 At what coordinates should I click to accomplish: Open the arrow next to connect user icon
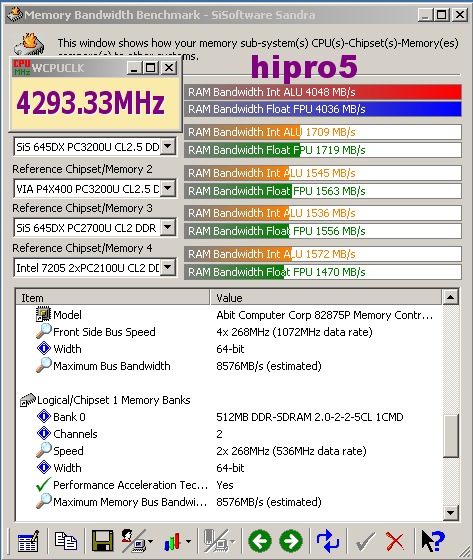150,542
